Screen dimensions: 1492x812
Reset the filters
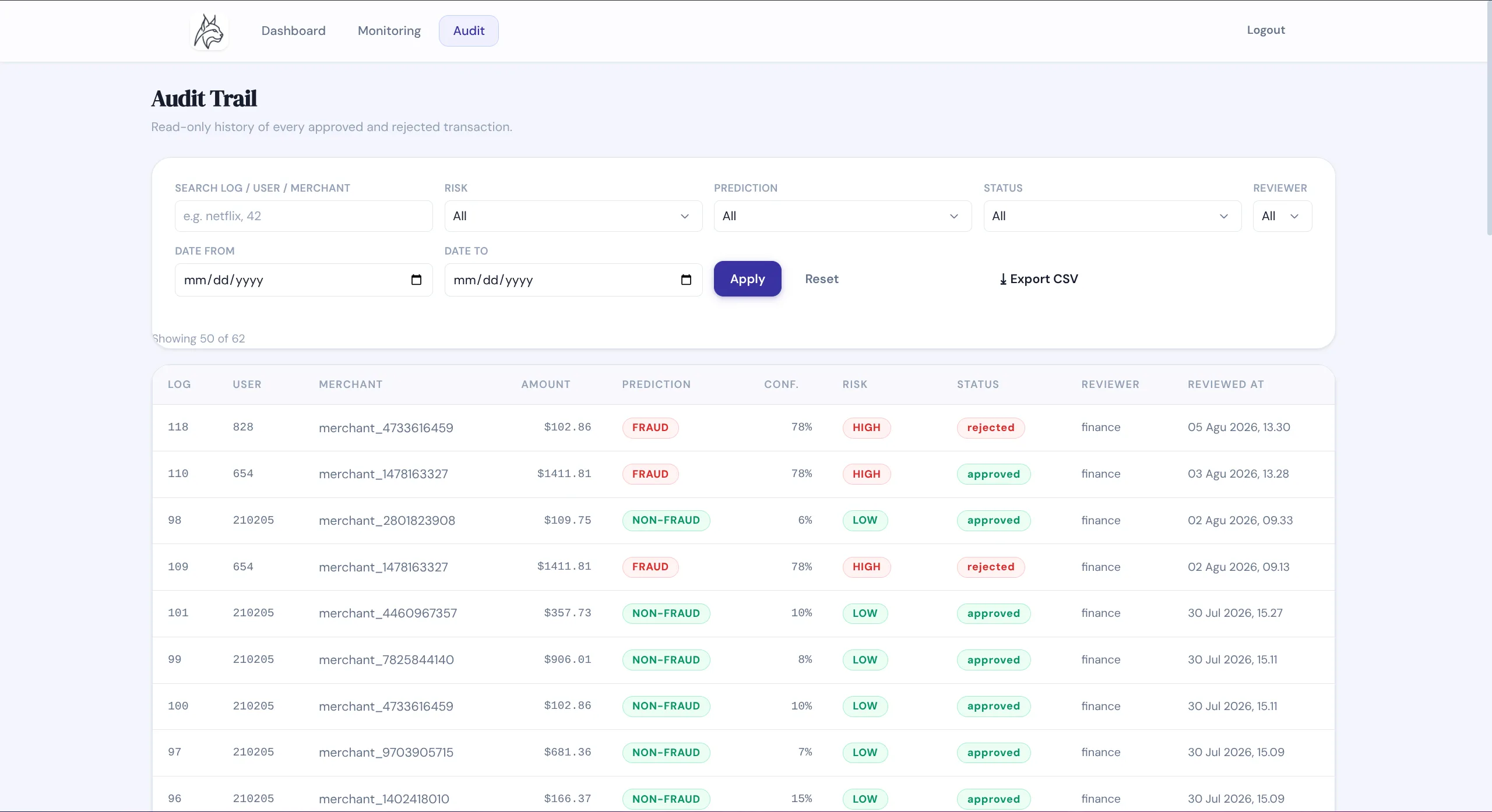pyautogui.click(x=821, y=278)
